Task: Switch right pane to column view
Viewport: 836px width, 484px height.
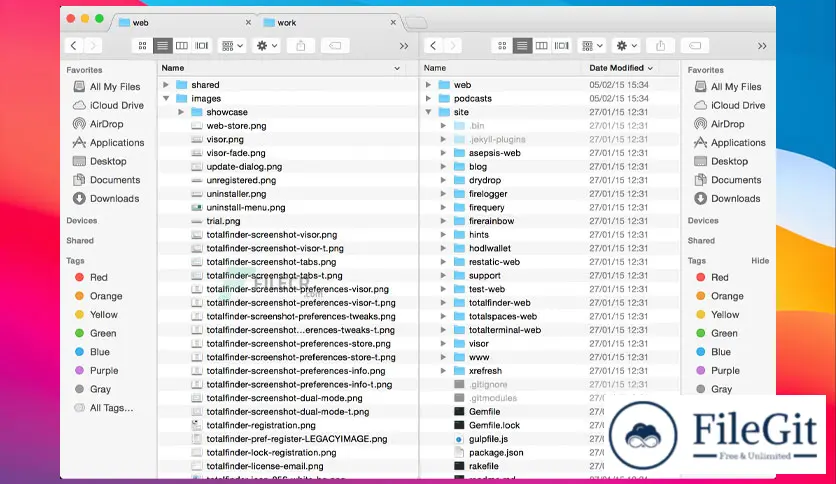Action: [542, 46]
